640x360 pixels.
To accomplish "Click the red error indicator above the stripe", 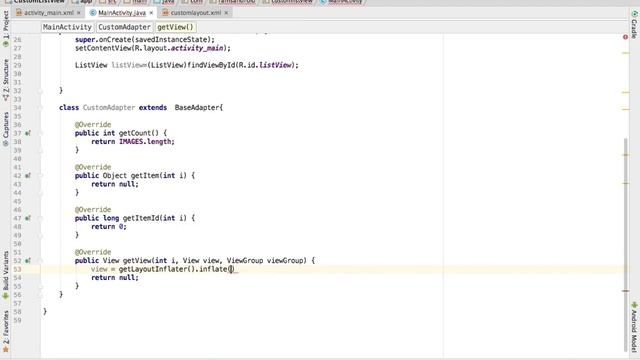I will 625,37.
